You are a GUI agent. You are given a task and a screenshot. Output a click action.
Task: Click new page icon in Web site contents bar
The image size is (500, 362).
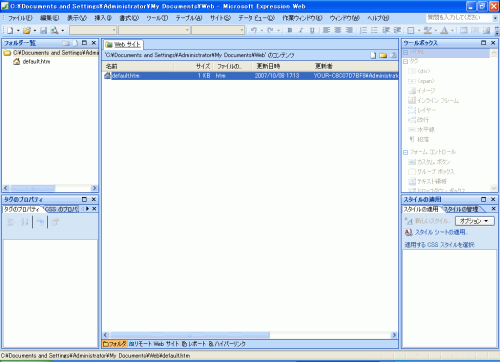point(373,55)
